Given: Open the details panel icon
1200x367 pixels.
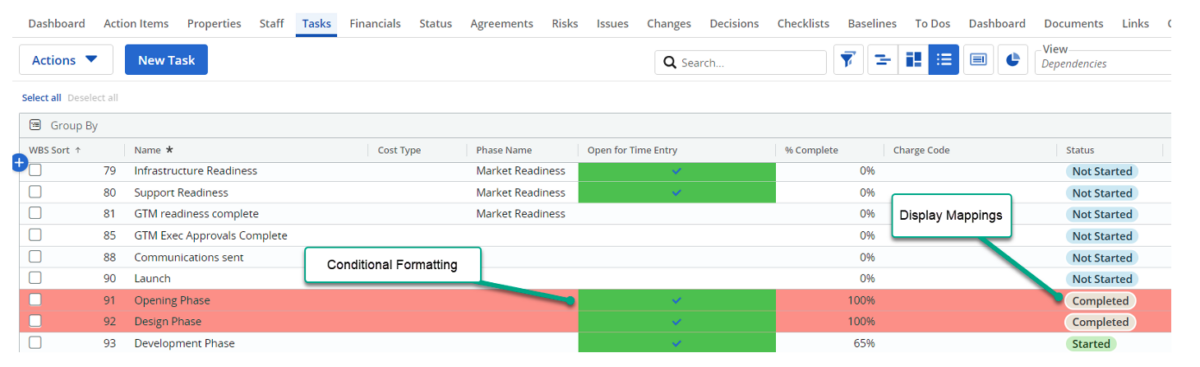Looking at the screenshot, I should coord(979,60).
